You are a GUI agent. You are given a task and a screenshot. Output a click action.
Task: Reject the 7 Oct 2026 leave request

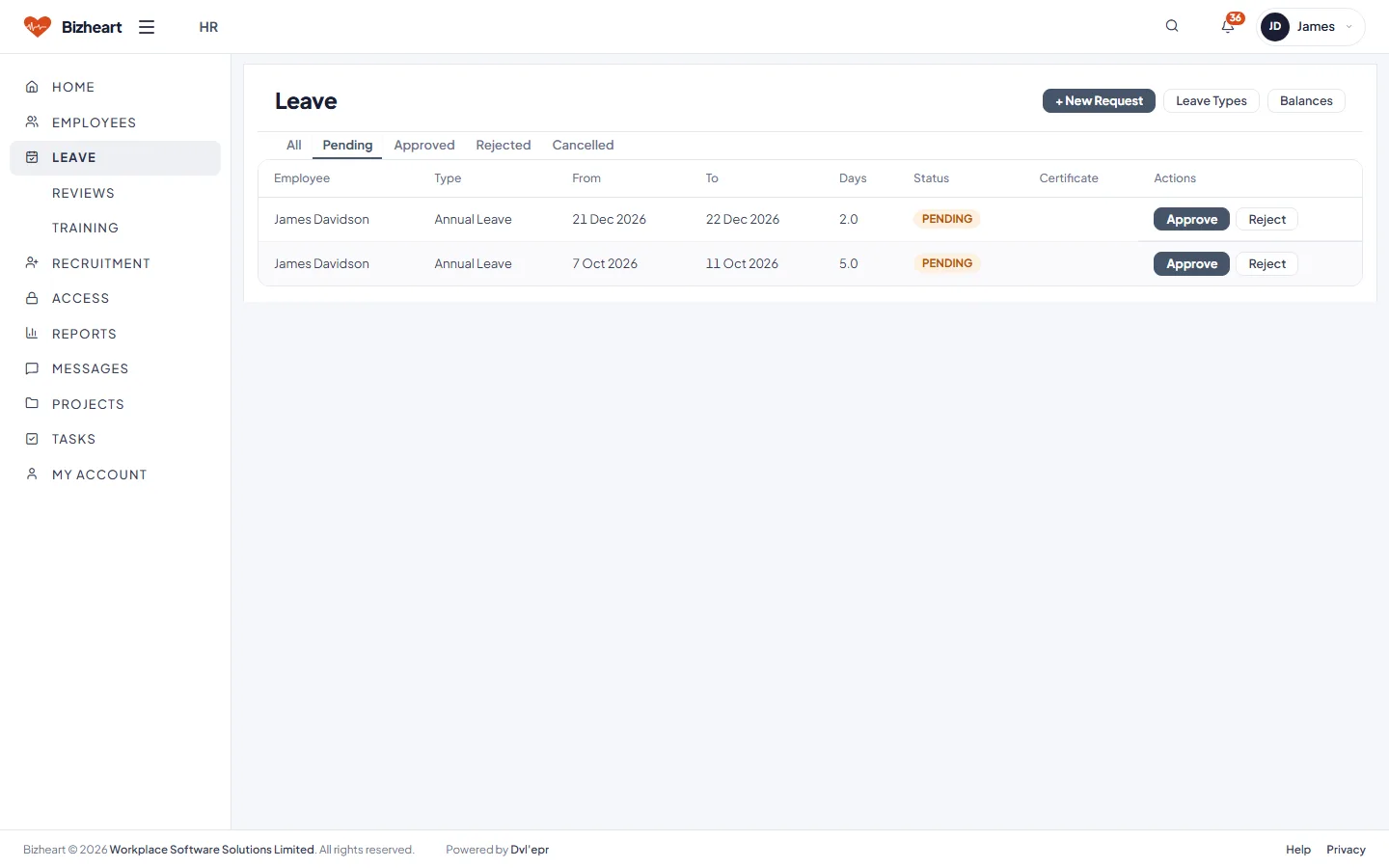pyautogui.click(x=1267, y=263)
